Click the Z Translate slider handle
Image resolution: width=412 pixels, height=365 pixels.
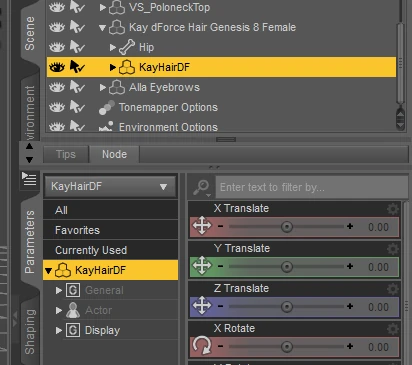point(287,307)
